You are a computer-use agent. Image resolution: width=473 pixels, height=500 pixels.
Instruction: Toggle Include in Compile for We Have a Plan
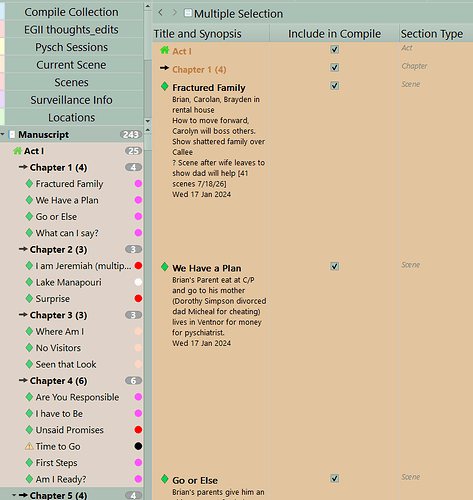[x=335, y=266]
